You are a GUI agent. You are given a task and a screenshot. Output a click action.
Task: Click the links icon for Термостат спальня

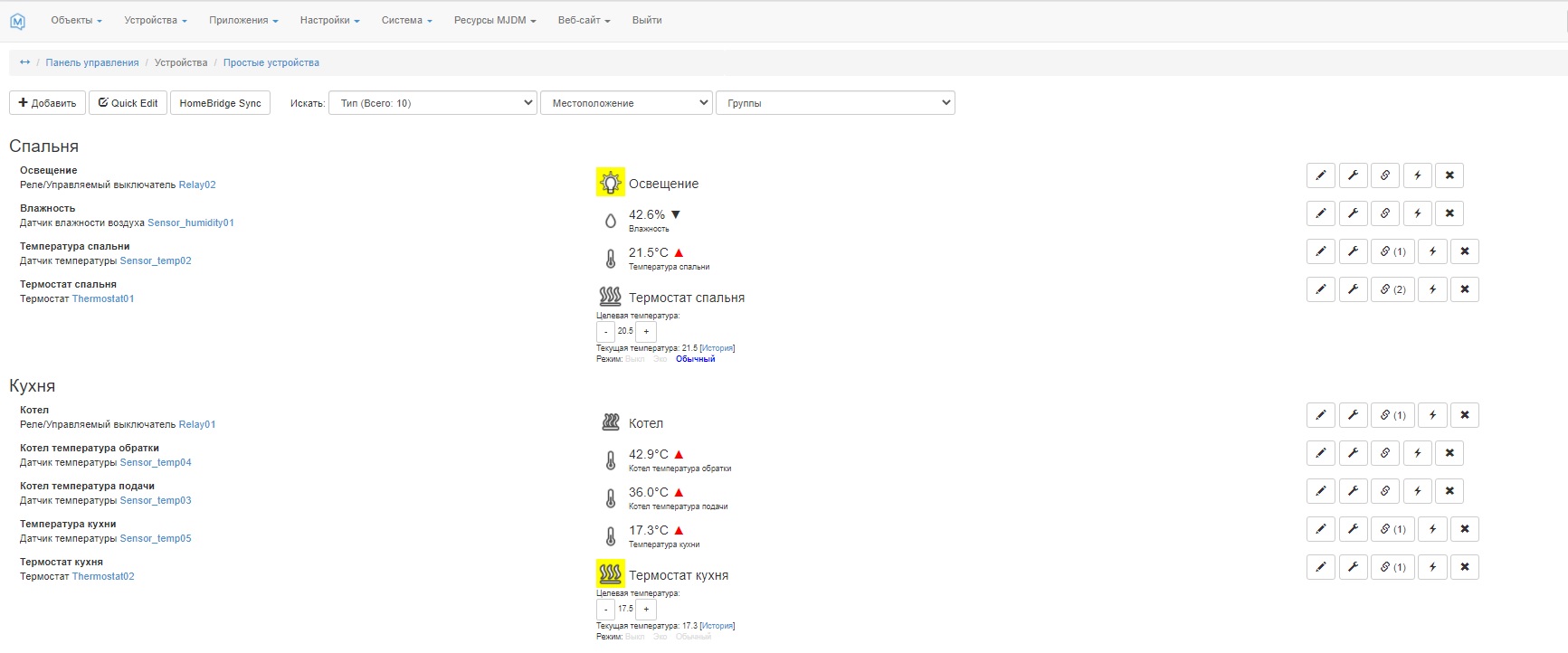tap(1392, 289)
